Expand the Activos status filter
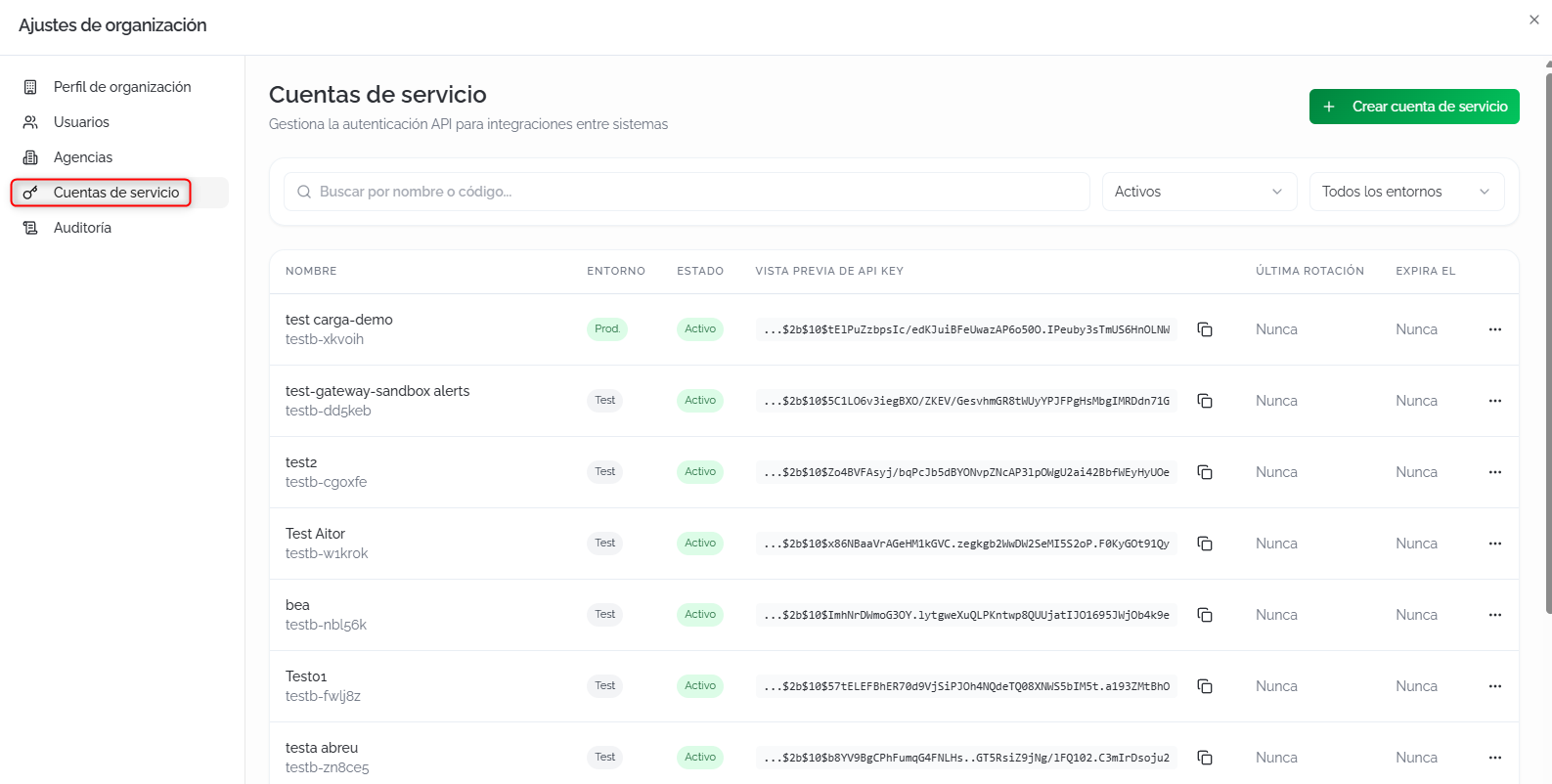The height and width of the screenshot is (784, 1552). click(x=1199, y=192)
